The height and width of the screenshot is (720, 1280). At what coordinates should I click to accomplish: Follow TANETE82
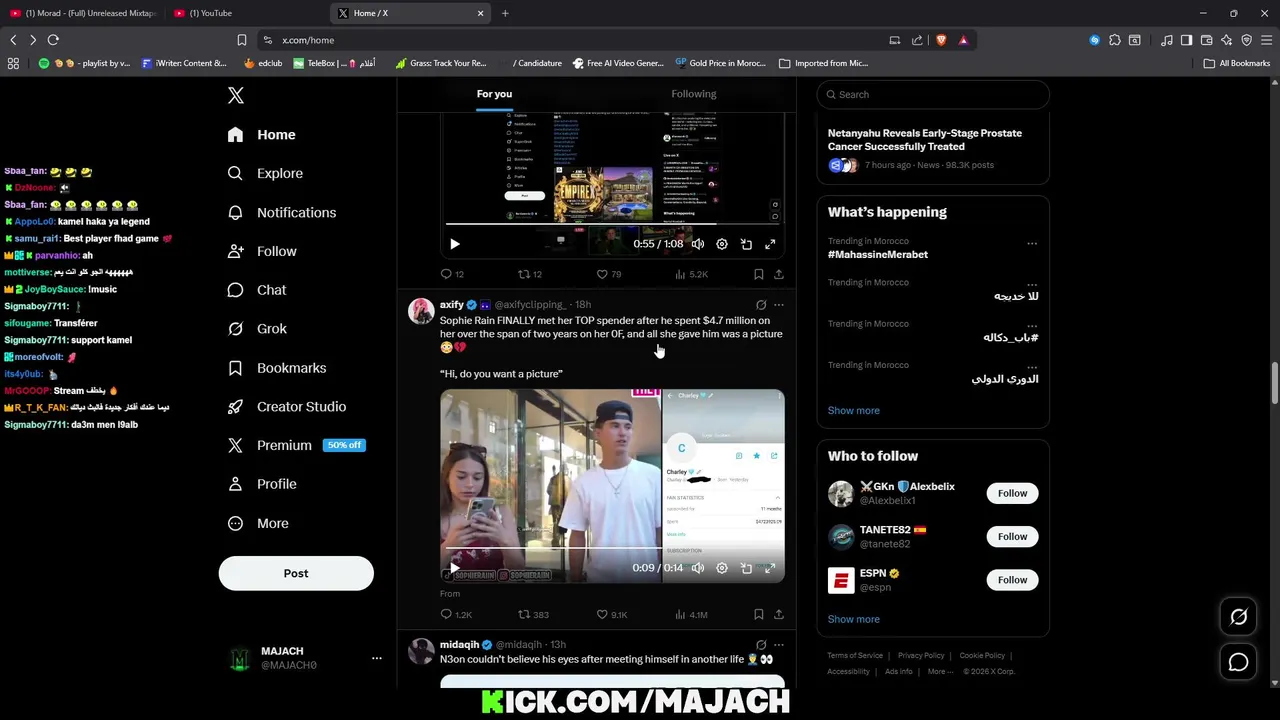click(x=1012, y=537)
